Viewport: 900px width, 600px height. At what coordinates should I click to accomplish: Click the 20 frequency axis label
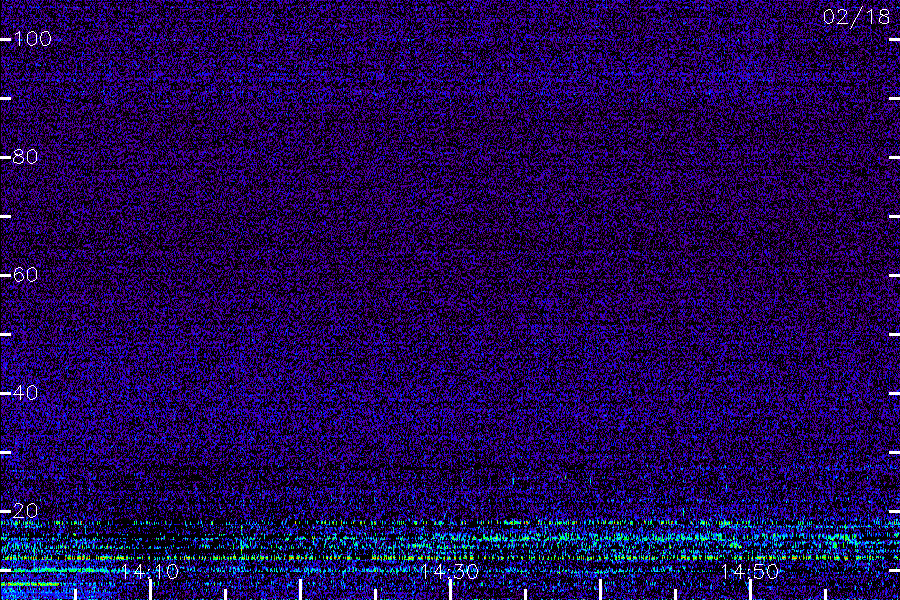pos(25,511)
